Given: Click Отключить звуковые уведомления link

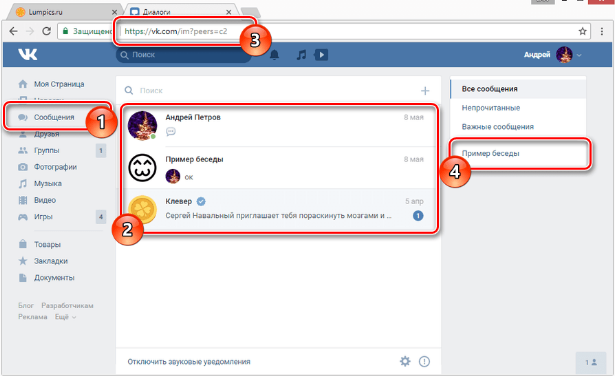Looking at the screenshot, I should (189, 361).
